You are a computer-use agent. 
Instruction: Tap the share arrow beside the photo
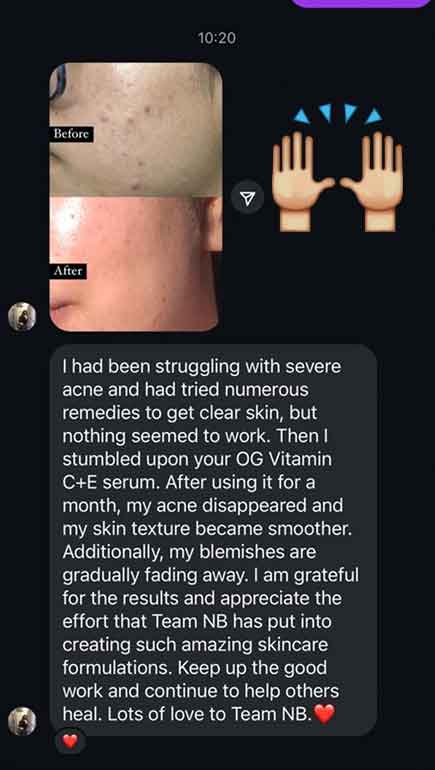[x=248, y=197]
